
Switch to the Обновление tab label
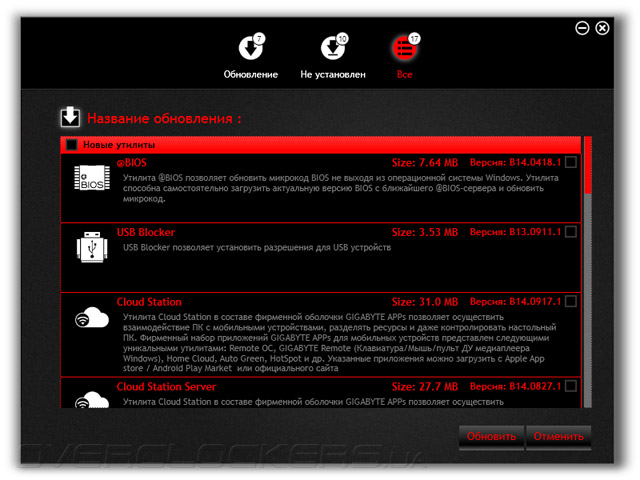(251, 75)
